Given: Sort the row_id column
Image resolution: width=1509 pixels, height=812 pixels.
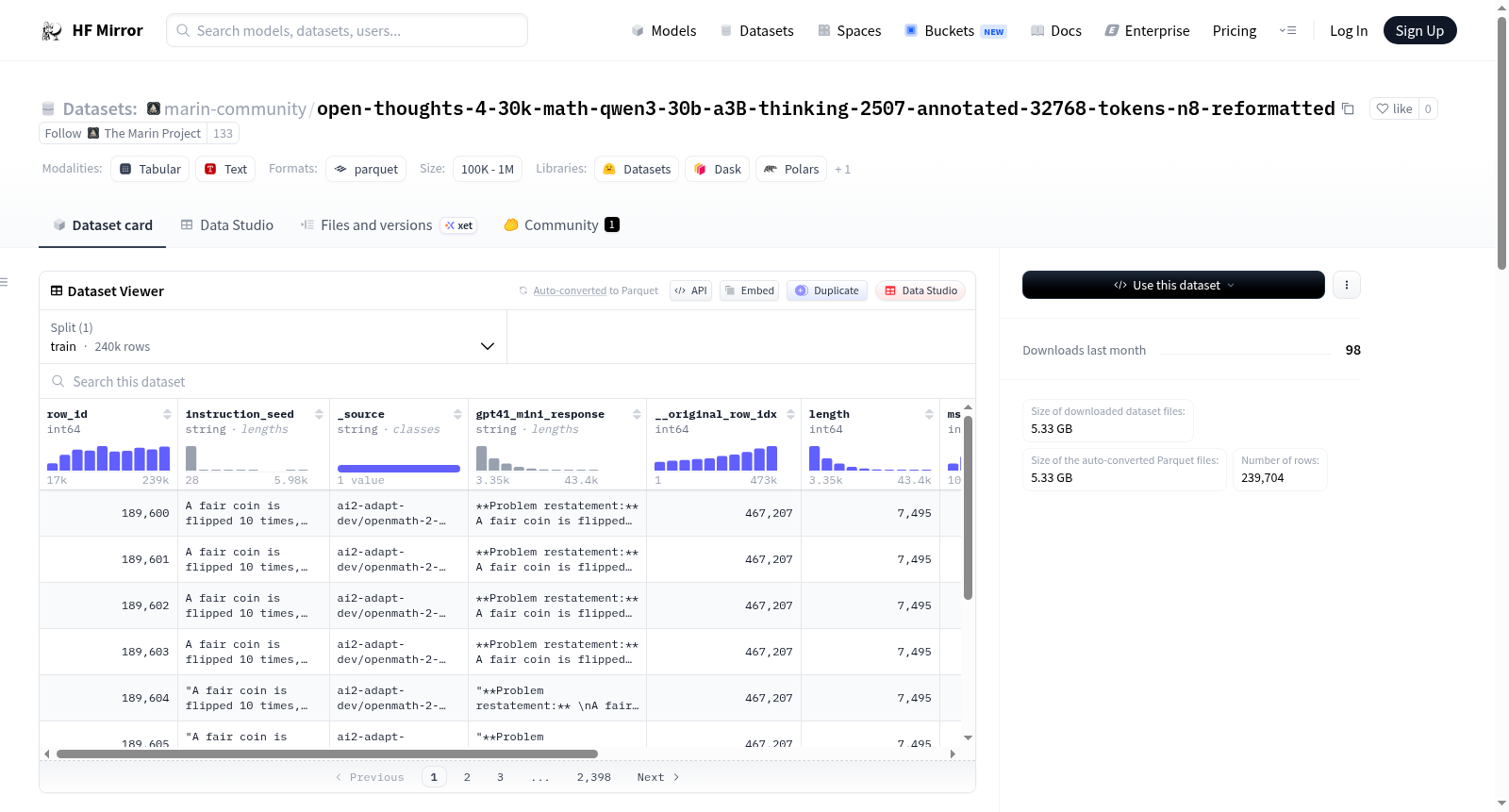Looking at the screenshot, I should [167, 414].
